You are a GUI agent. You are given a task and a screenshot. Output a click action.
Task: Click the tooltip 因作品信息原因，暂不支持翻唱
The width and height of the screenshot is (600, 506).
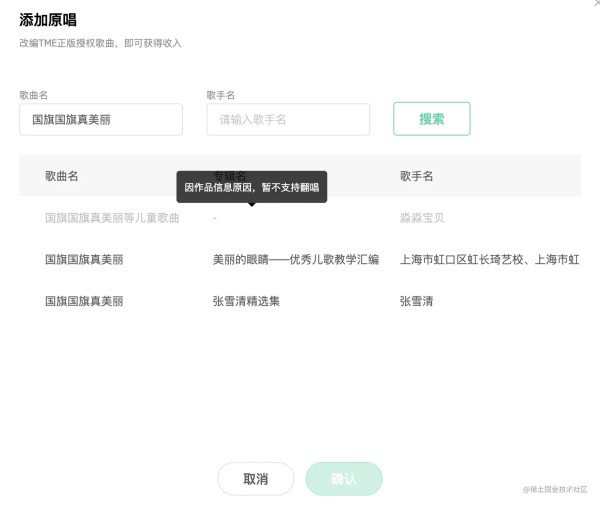(251, 187)
